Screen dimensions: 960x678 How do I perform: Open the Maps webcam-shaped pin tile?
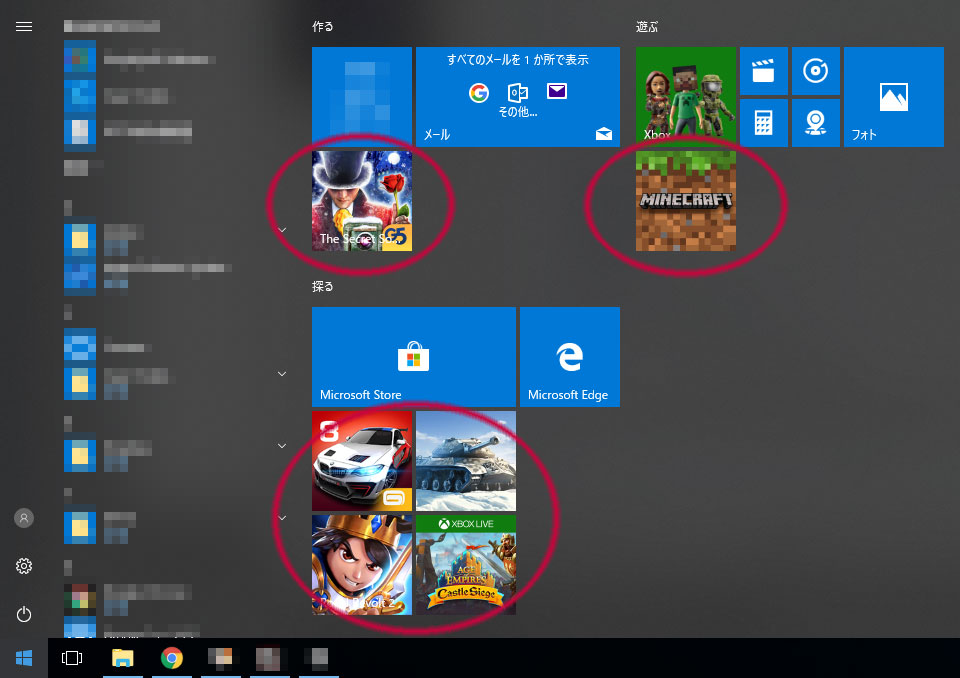[x=816, y=122]
